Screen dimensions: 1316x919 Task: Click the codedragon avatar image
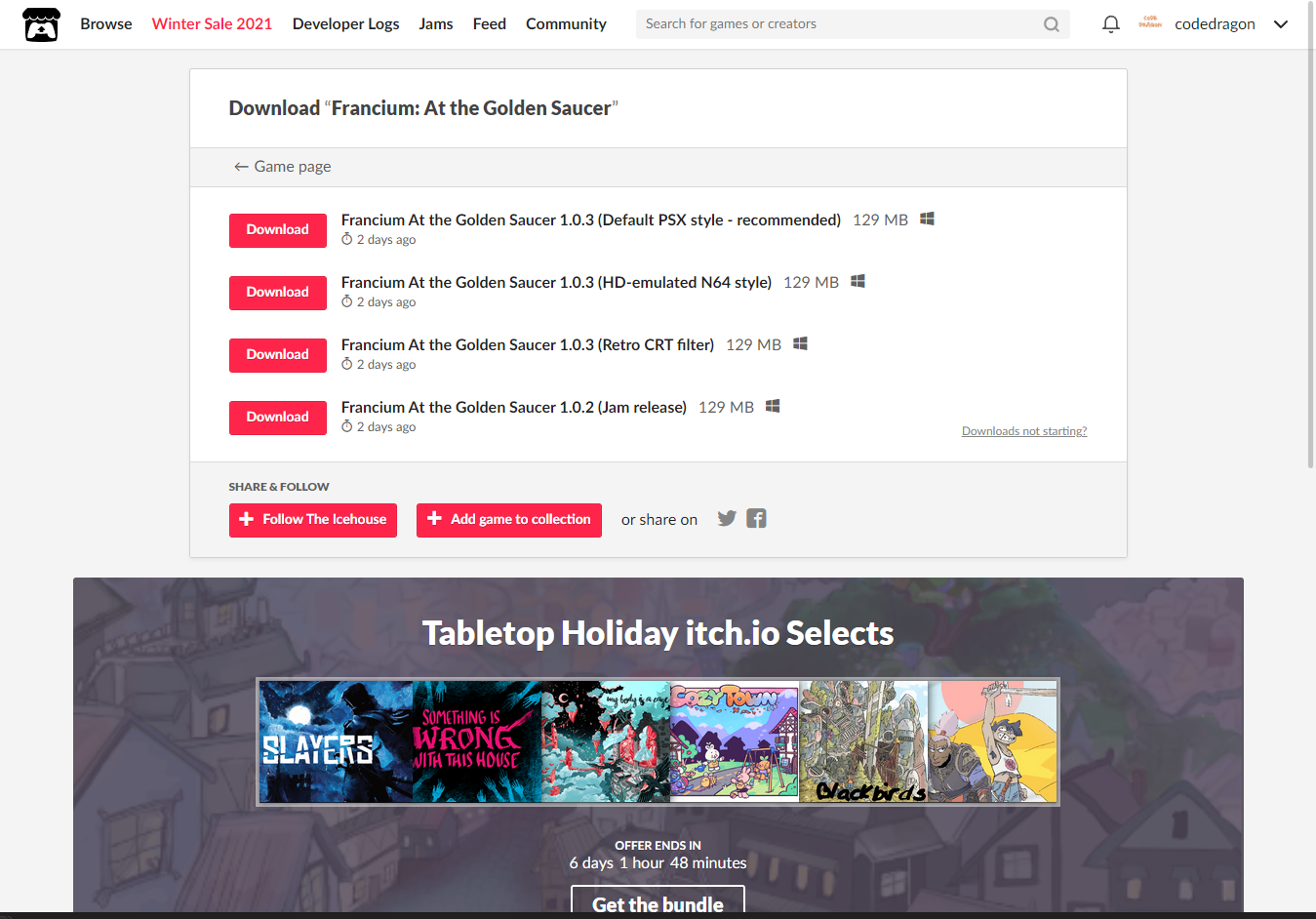pyautogui.click(x=1150, y=23)
